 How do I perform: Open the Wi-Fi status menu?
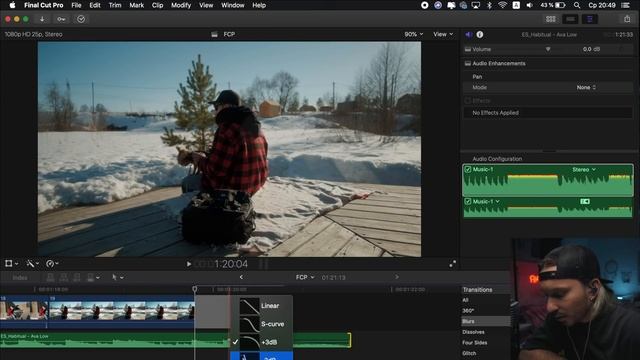(x=502, y=5)
